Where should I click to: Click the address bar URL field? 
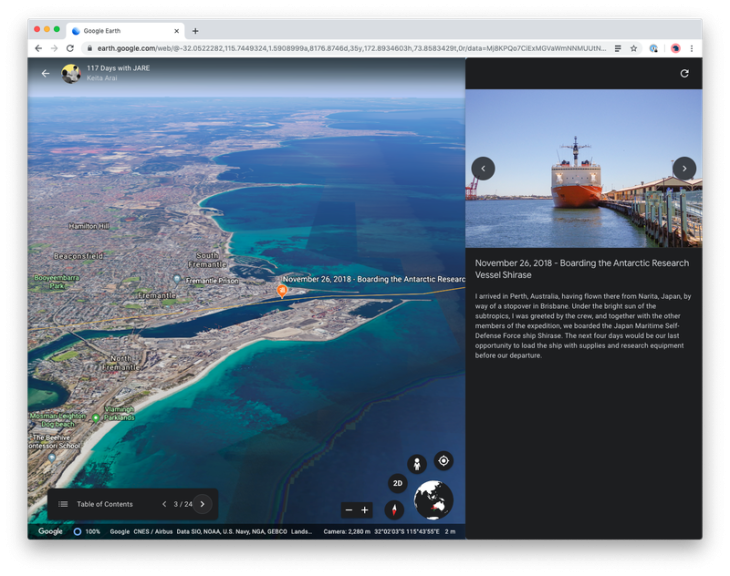(x=351, y=48)
